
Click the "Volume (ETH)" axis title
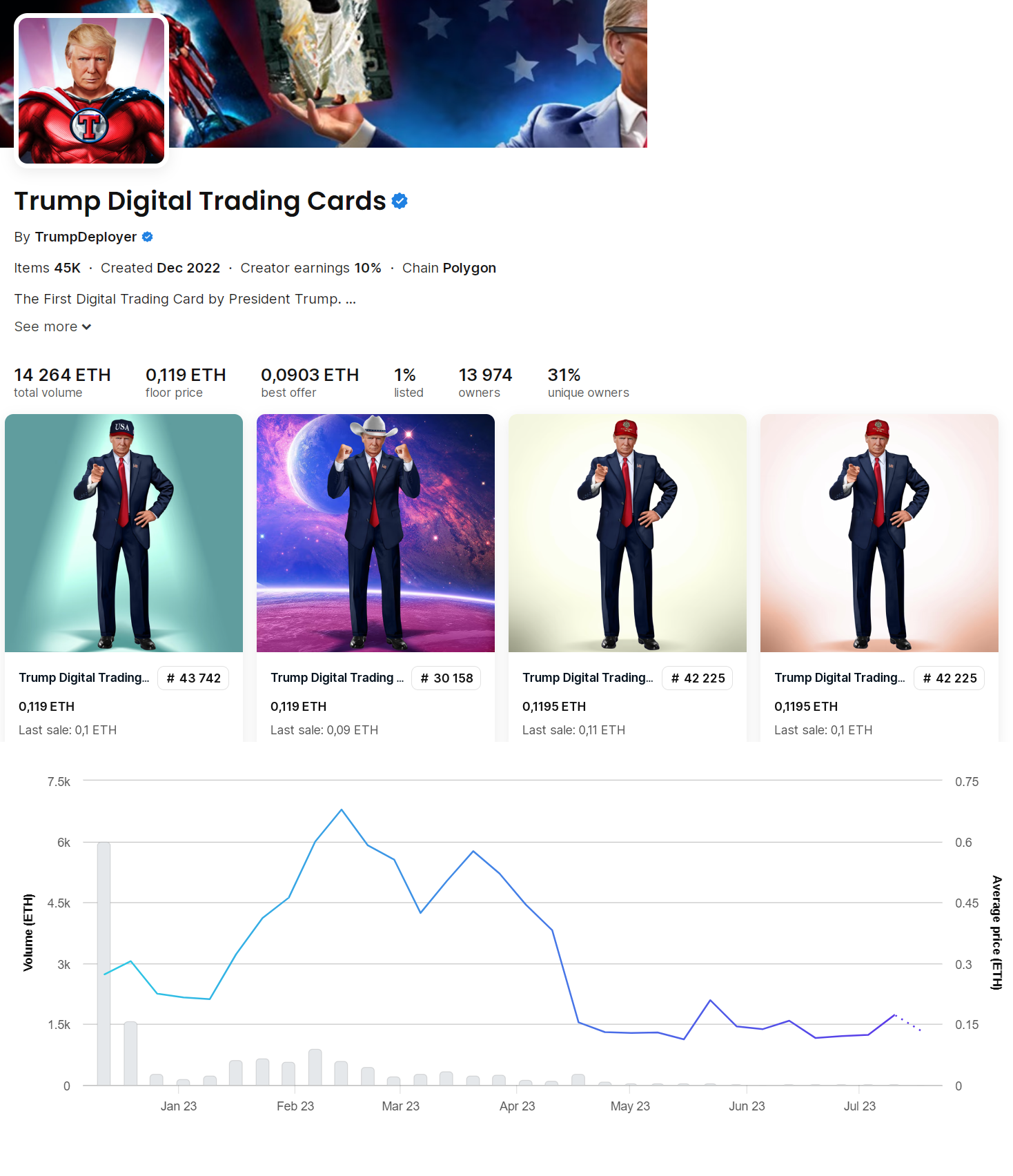tap(28, 932)
